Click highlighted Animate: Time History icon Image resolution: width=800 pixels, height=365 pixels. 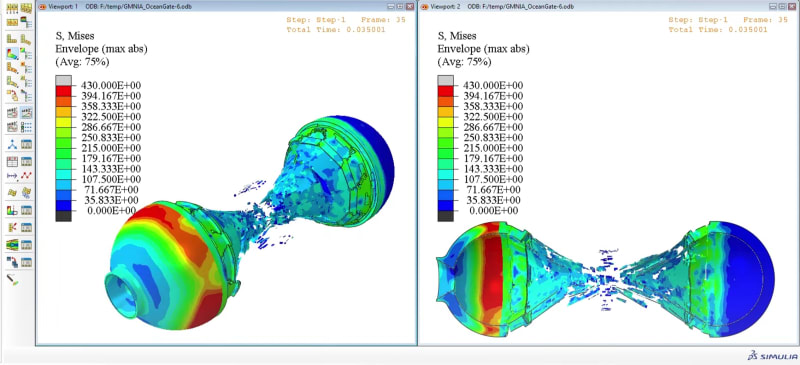coord(27,113)
